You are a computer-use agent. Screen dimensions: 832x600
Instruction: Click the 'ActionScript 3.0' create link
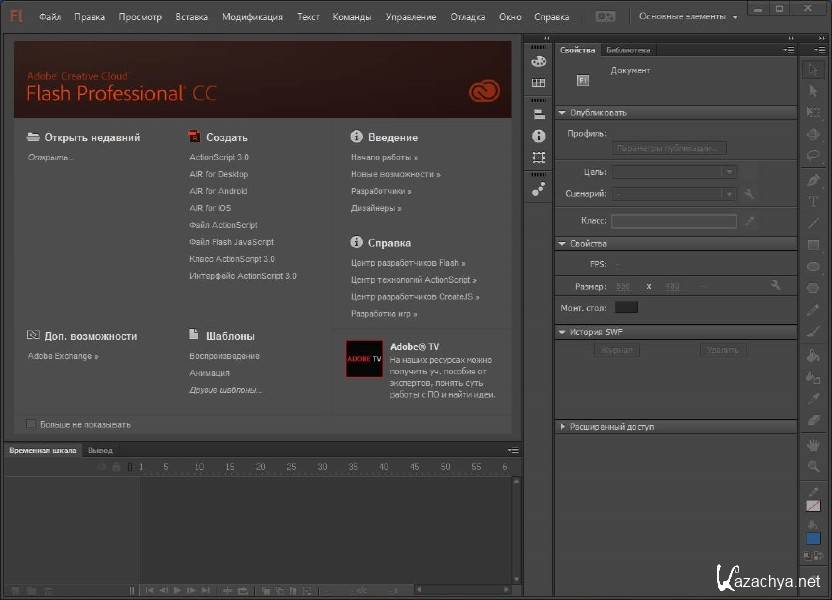pyautogui.click(x=219, y=157)
